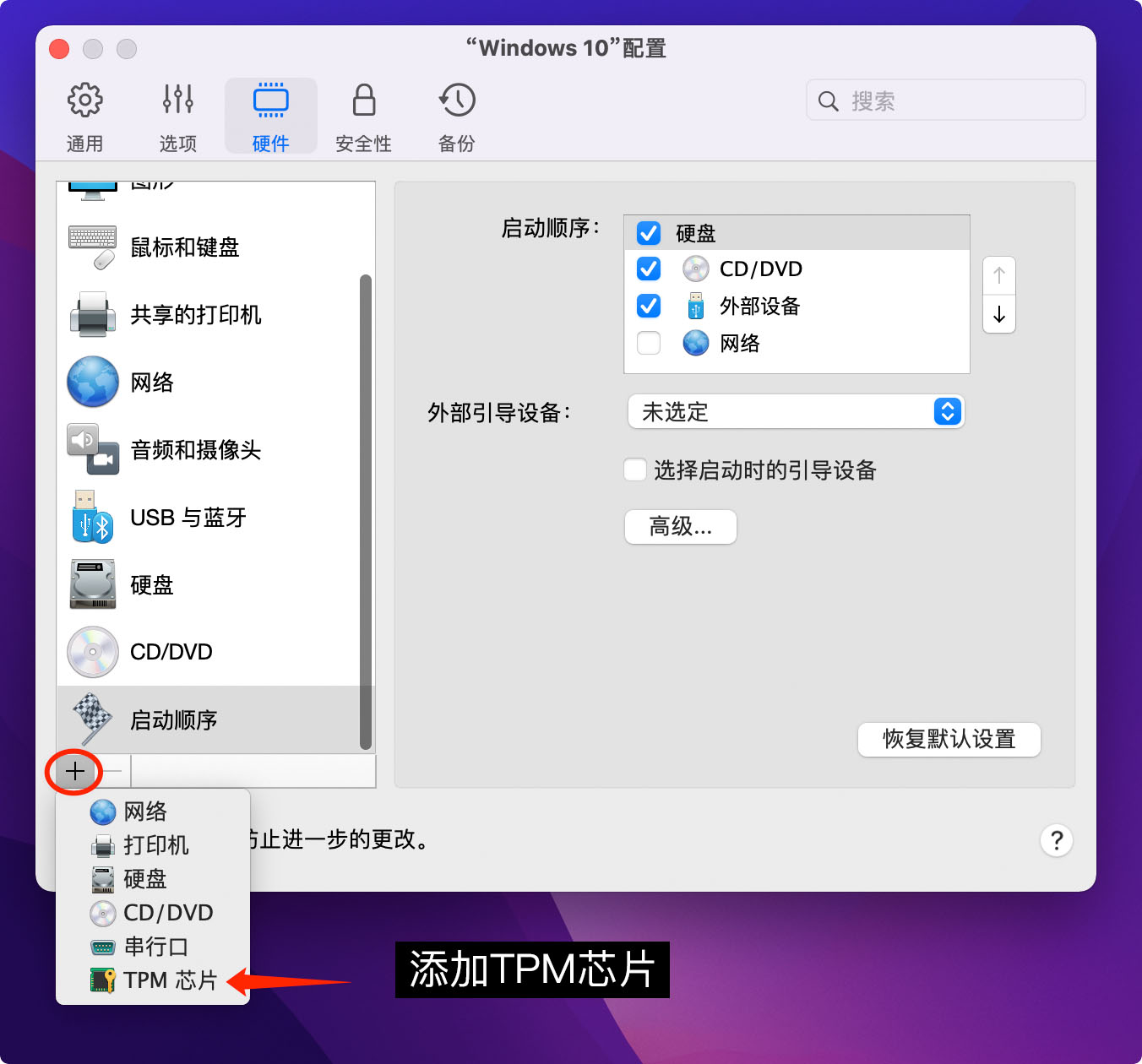This screenshot has width=1142, height=1064.
Task: Select the 网络 globe icon in sidebar
Action: coord(93,382)
